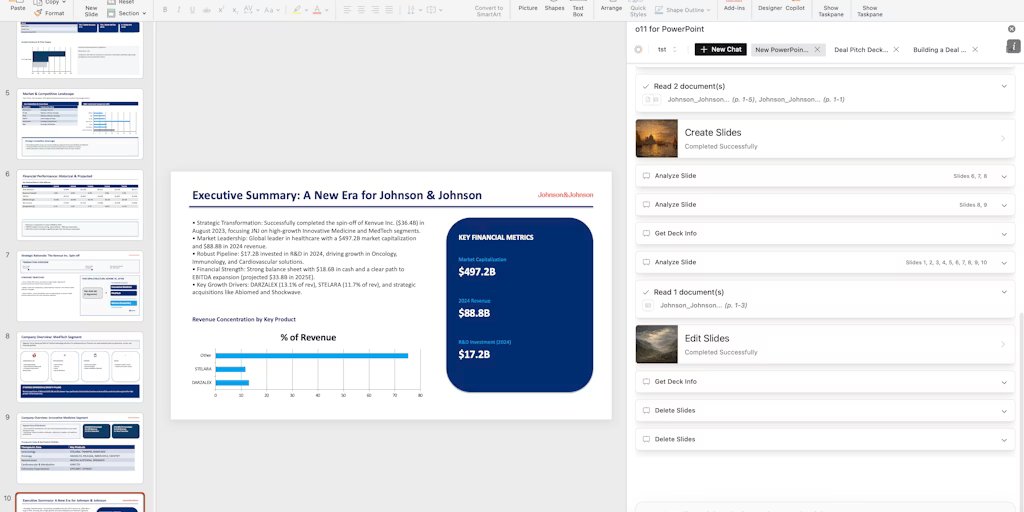Click the info icon in task pane
This screenshot has width=1024, height=512.
[x=1012, y=47]
